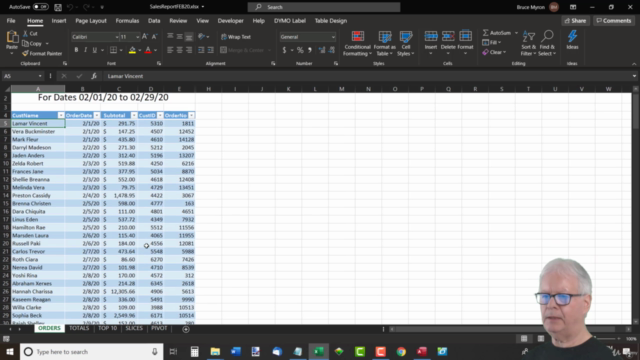
Task: Decrease font size with the small A icon
Action: coord(154,37)
